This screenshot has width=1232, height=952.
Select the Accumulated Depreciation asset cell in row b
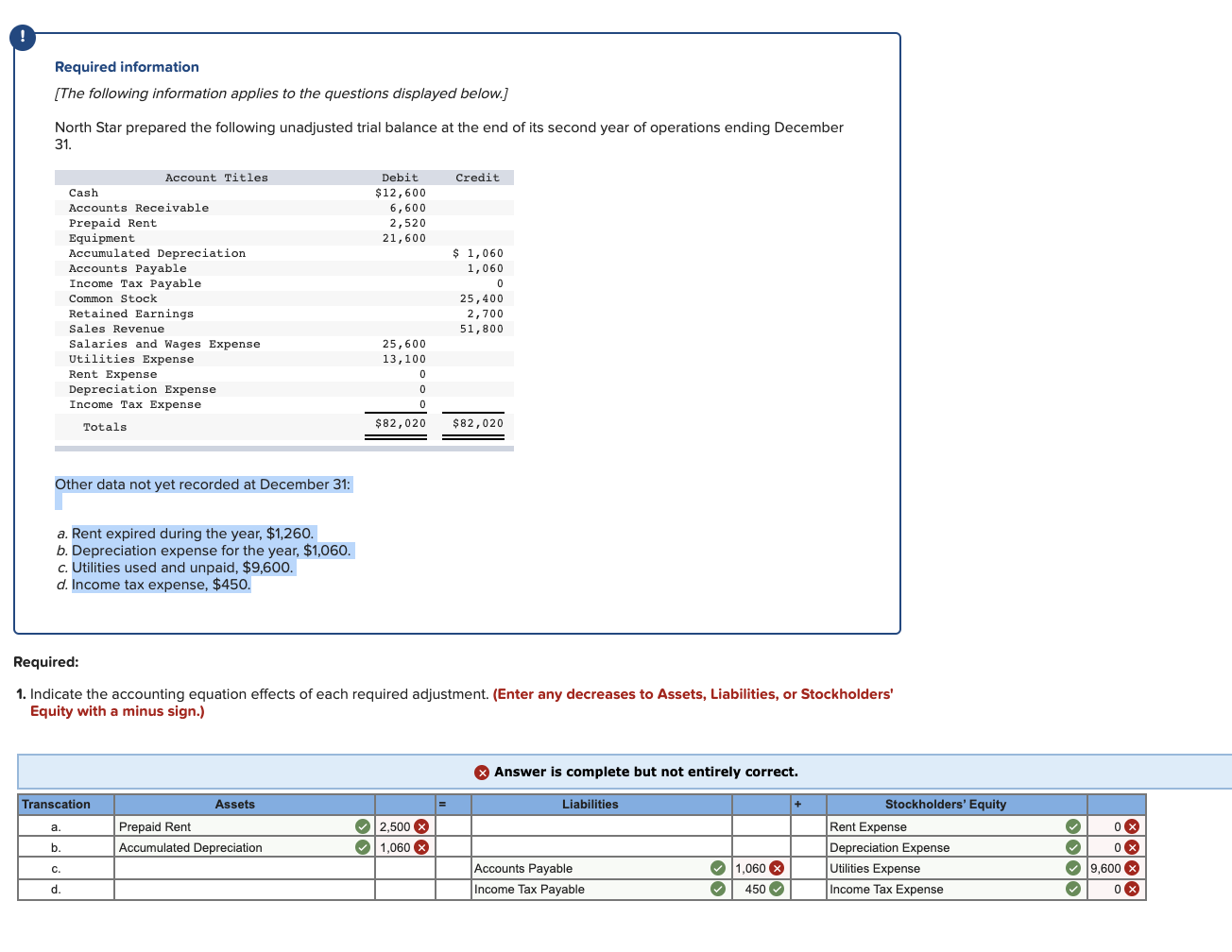point(245,847)
